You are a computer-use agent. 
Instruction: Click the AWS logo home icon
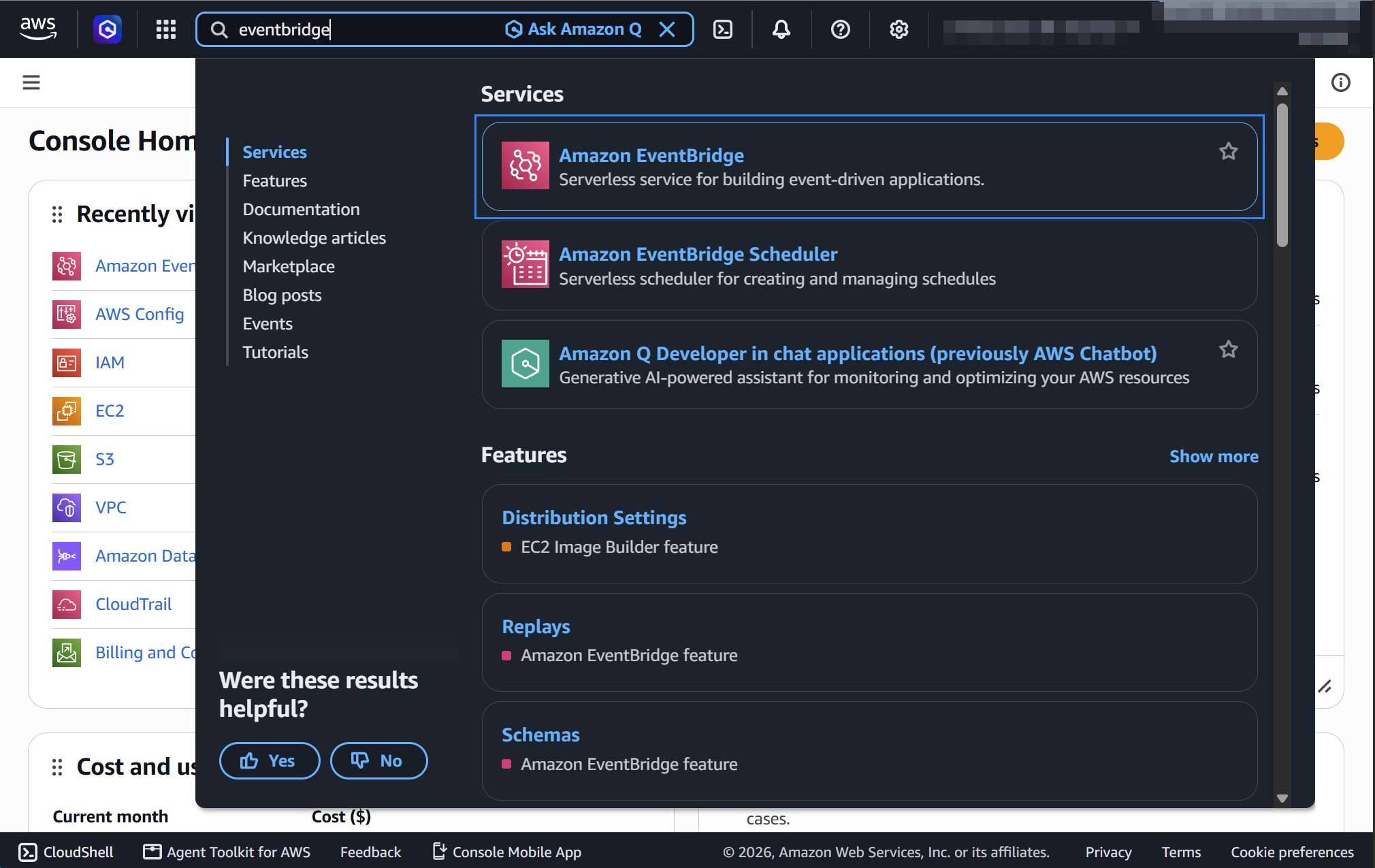(x=38, y=29)
